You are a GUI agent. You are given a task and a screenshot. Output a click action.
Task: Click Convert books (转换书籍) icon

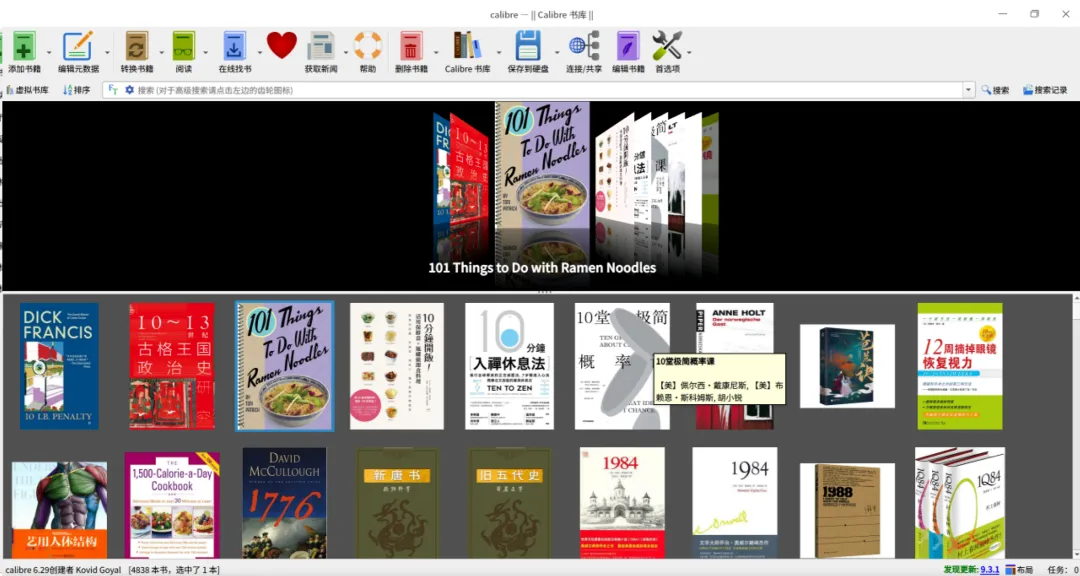point(137,46)
